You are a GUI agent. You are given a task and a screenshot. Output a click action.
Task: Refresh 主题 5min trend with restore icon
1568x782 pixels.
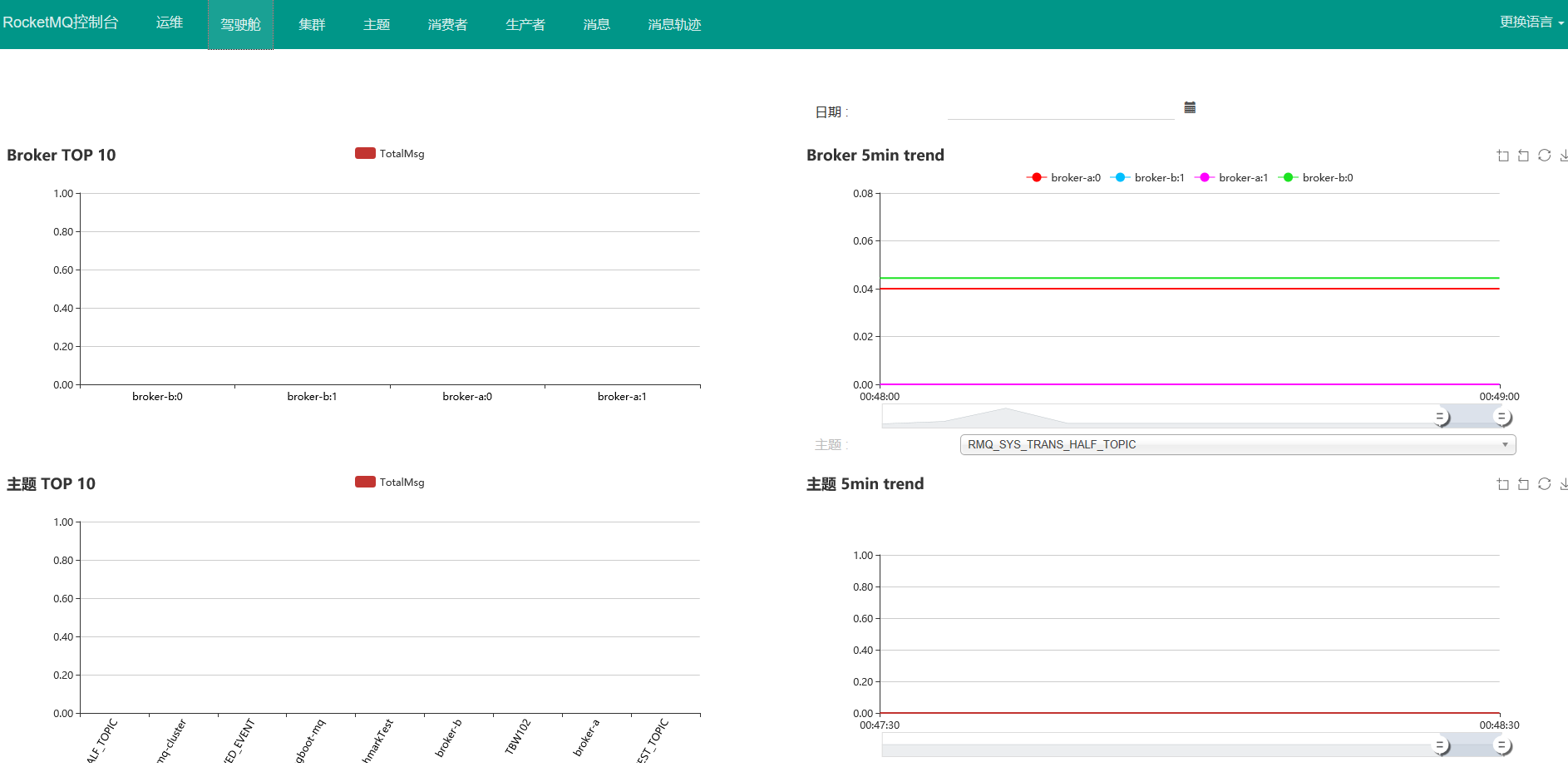pos(1545,483)
